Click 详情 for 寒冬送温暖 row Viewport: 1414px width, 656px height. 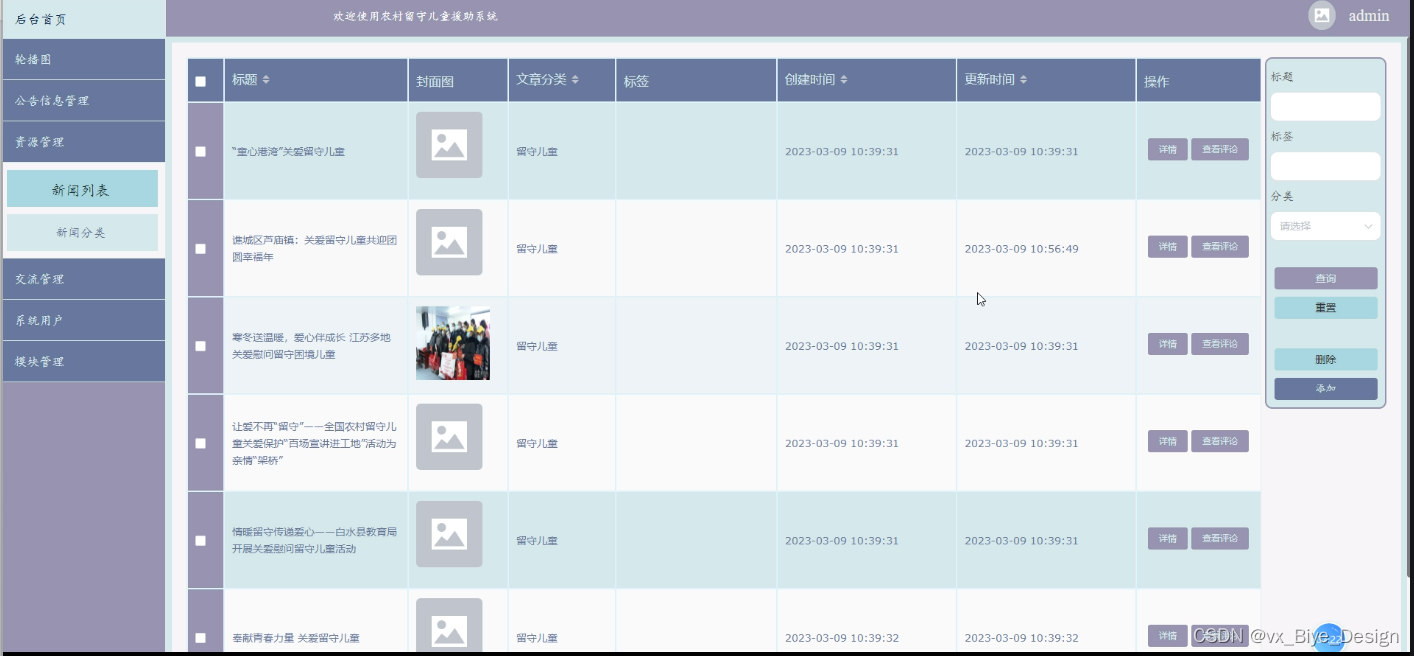coord(1167,344)
